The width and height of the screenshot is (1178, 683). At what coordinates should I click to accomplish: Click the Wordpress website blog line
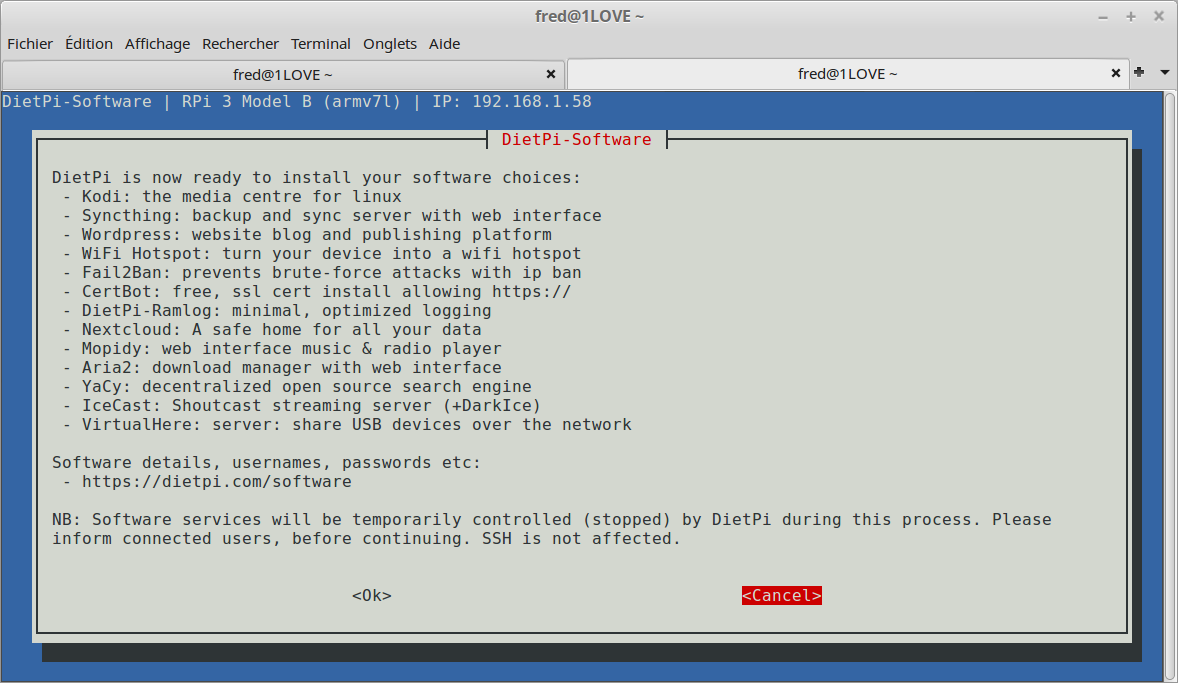tap(307, 234)
